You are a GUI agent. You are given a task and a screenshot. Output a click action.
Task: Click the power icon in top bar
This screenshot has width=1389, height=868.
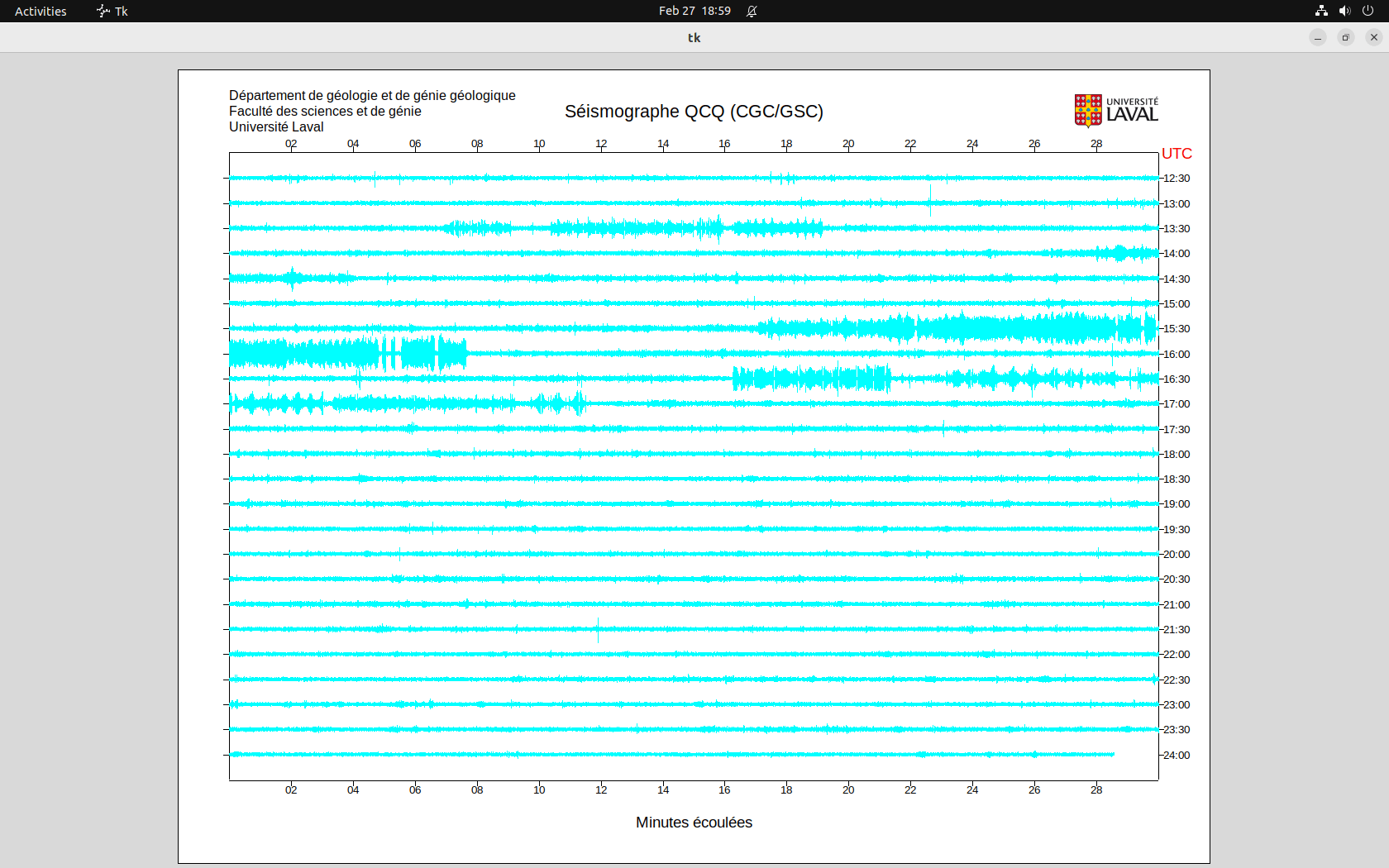click(x=1368, y=11)
